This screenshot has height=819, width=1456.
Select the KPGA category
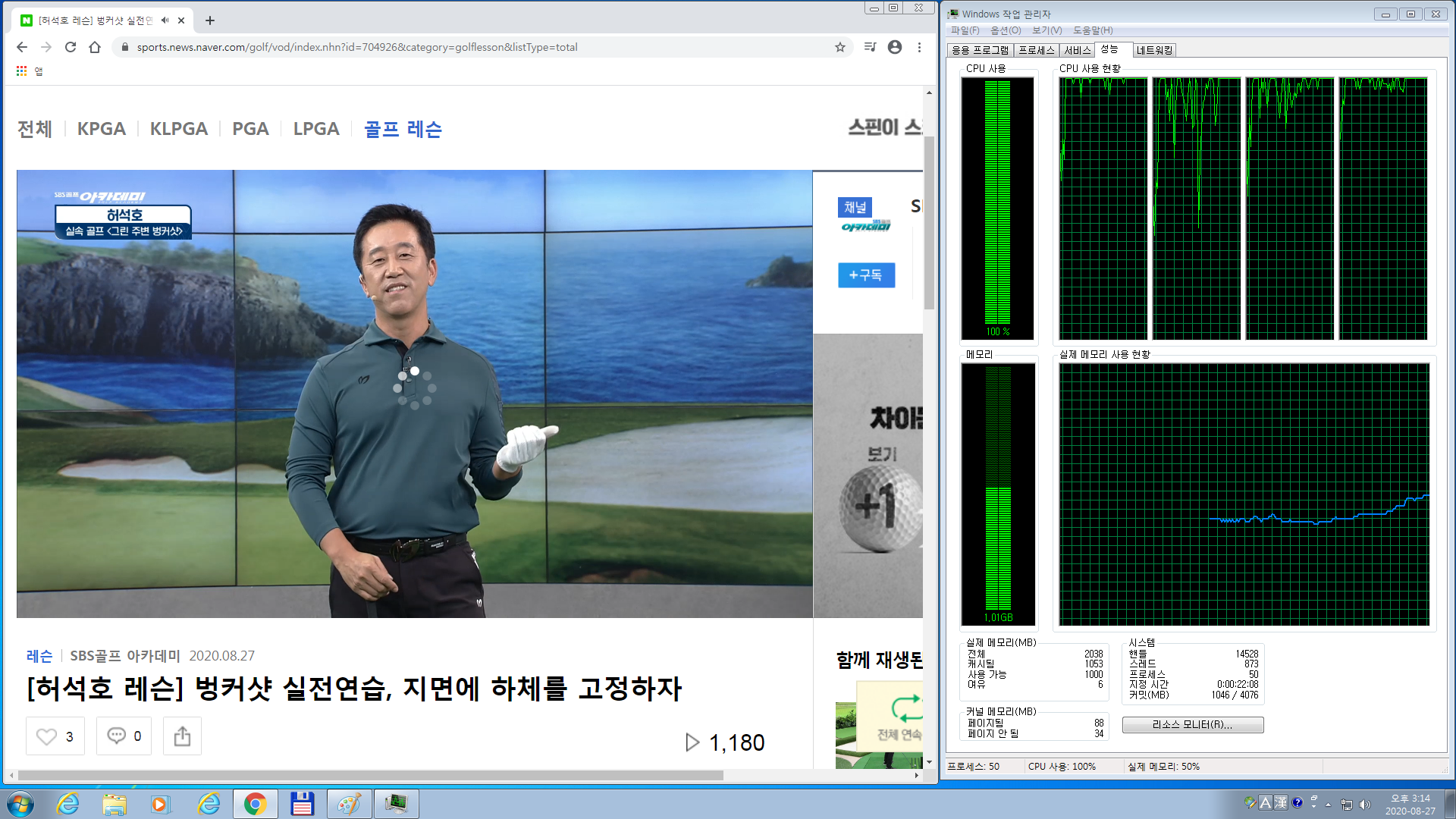tap(102, 129)
